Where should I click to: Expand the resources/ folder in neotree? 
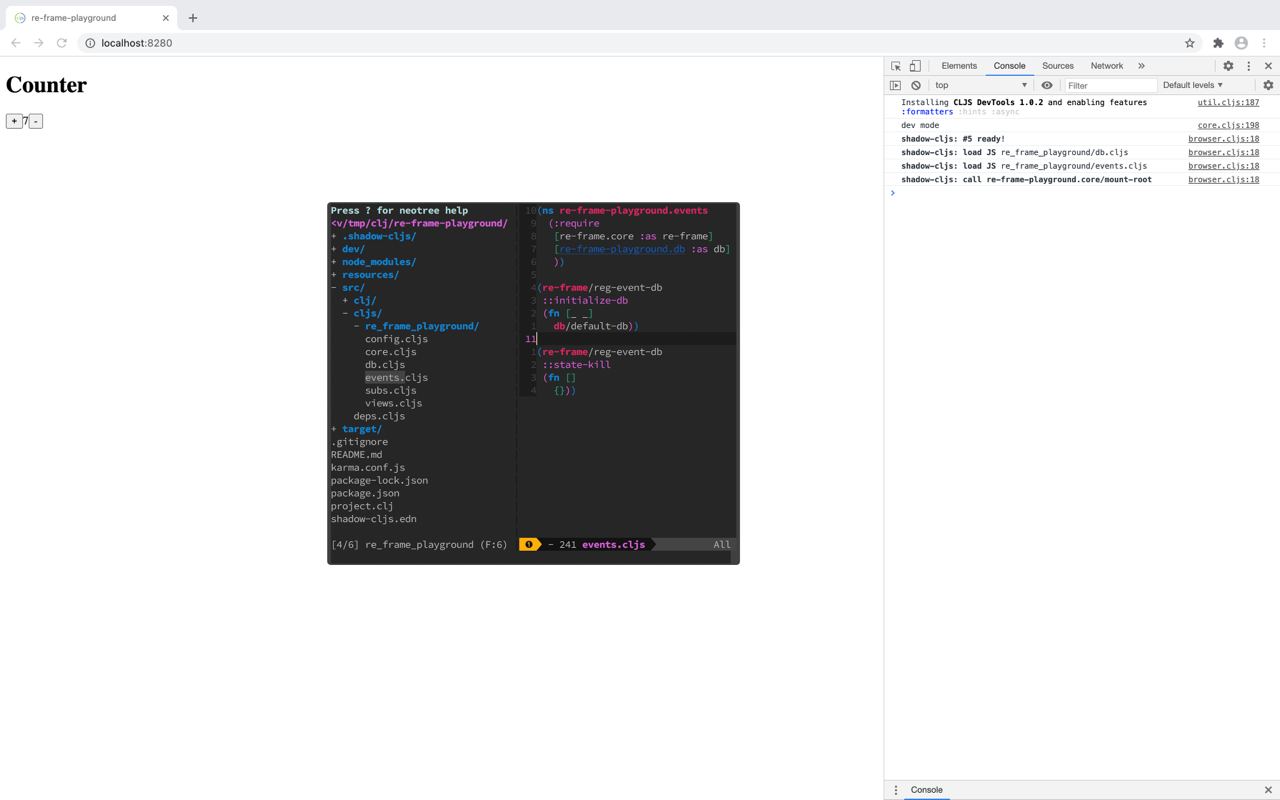(365, 275)
